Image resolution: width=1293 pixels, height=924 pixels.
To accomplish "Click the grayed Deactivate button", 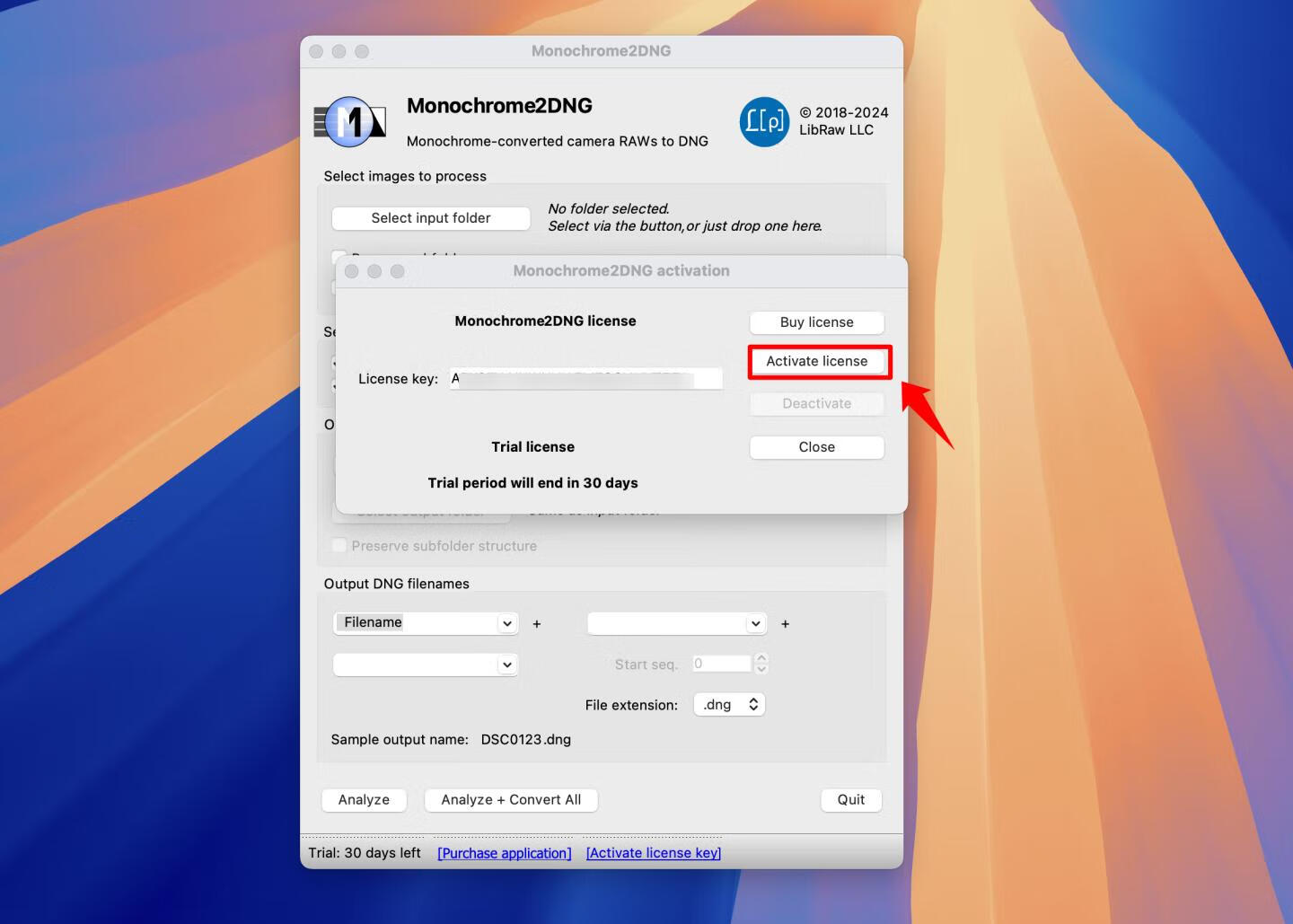I will [817, 403].
